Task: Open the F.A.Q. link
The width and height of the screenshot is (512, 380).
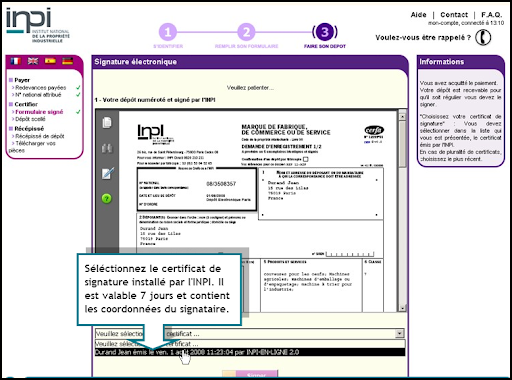Action: coord(491,15)
